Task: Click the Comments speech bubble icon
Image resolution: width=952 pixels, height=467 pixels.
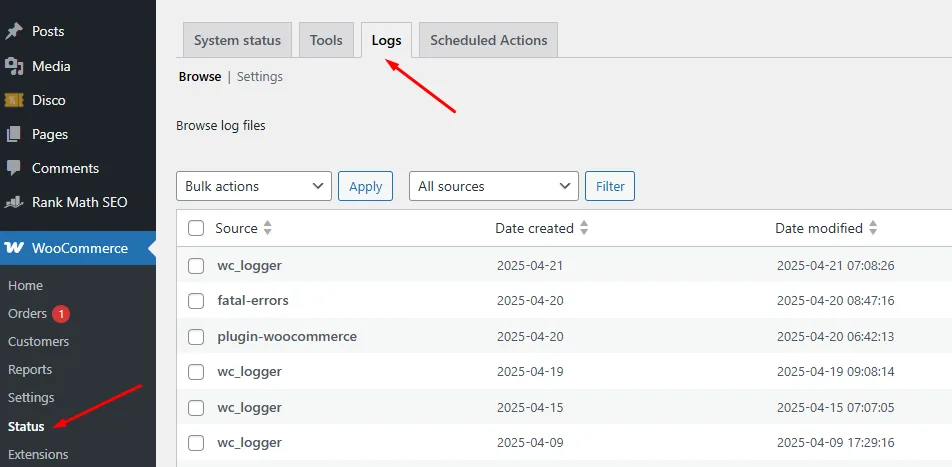Action: click(13, 168)
